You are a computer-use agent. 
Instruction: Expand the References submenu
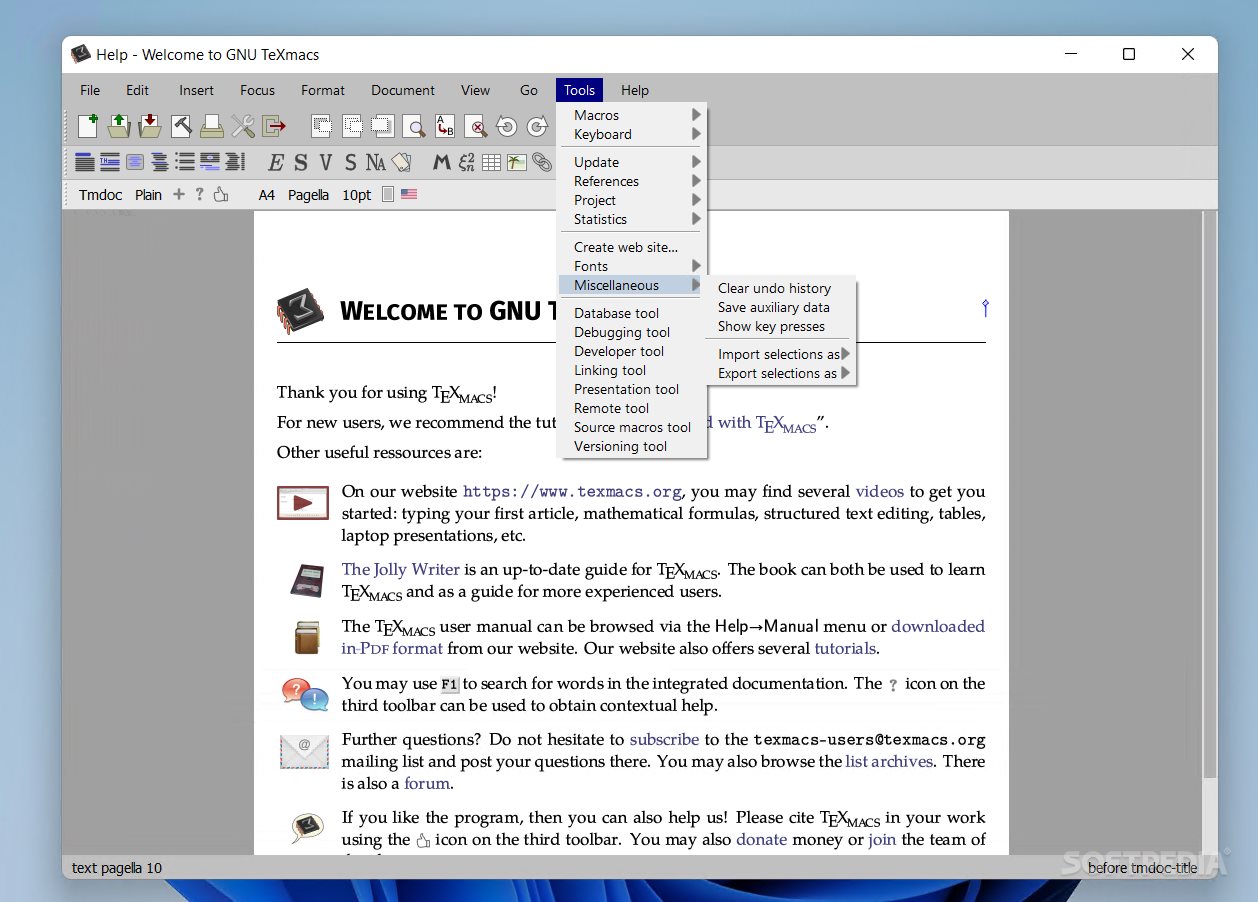point(632,181)
